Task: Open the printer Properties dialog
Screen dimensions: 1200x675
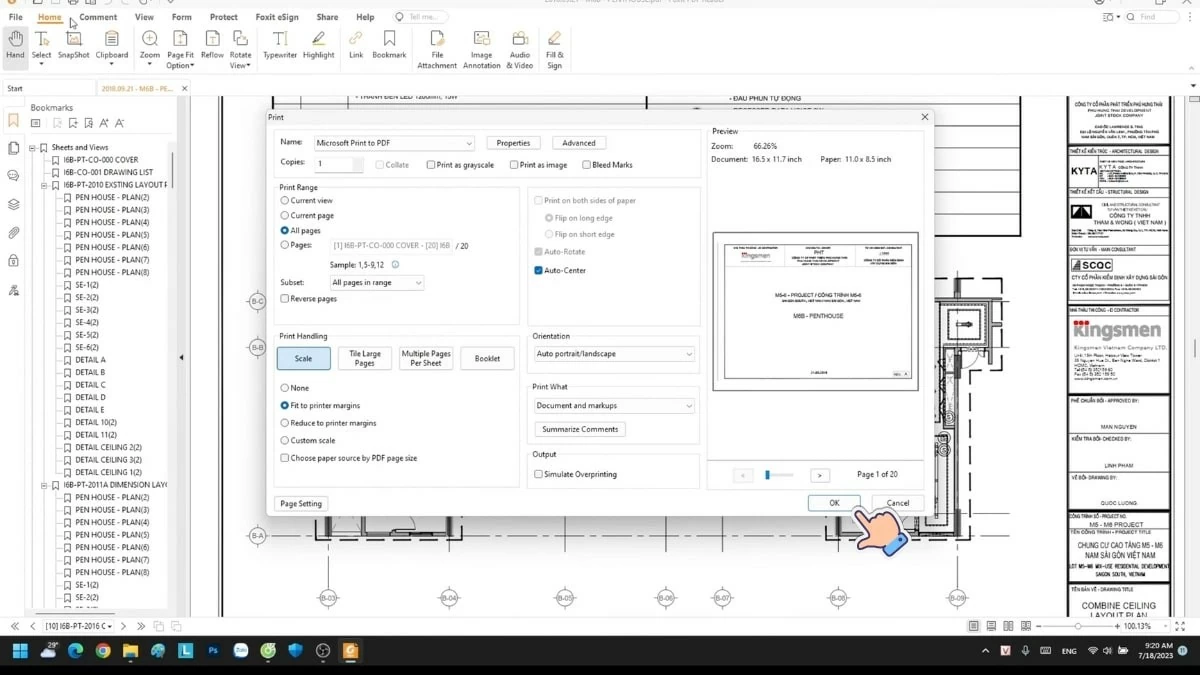Action: pos(513,142)
